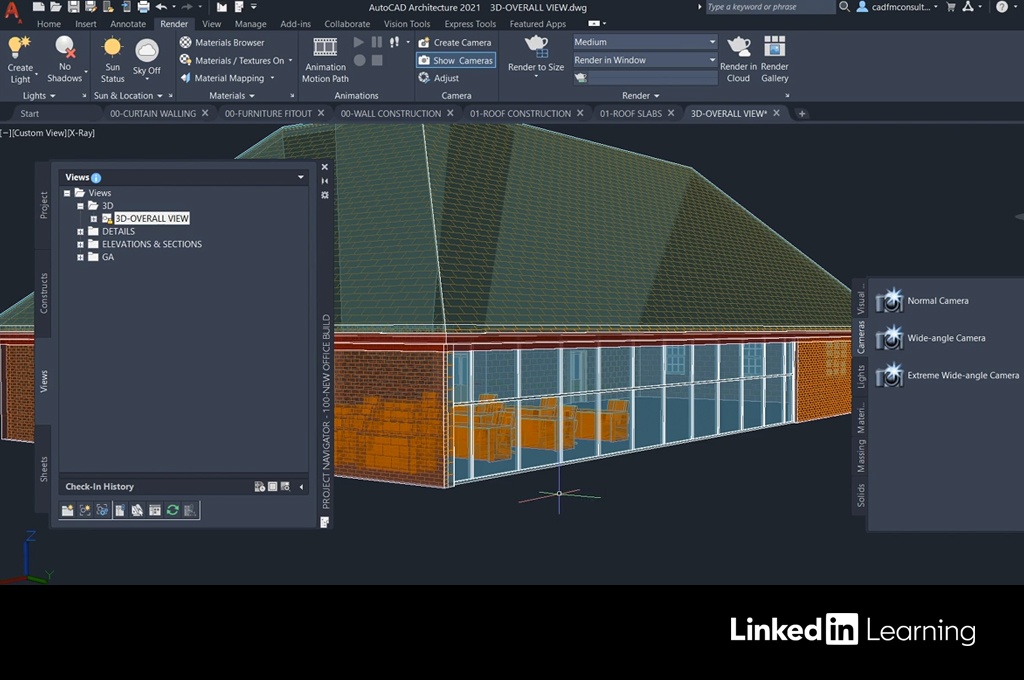Select the Wide-angle Camera tool
The width and height of the screenshot is (1024, 680).
click(945, 338)
